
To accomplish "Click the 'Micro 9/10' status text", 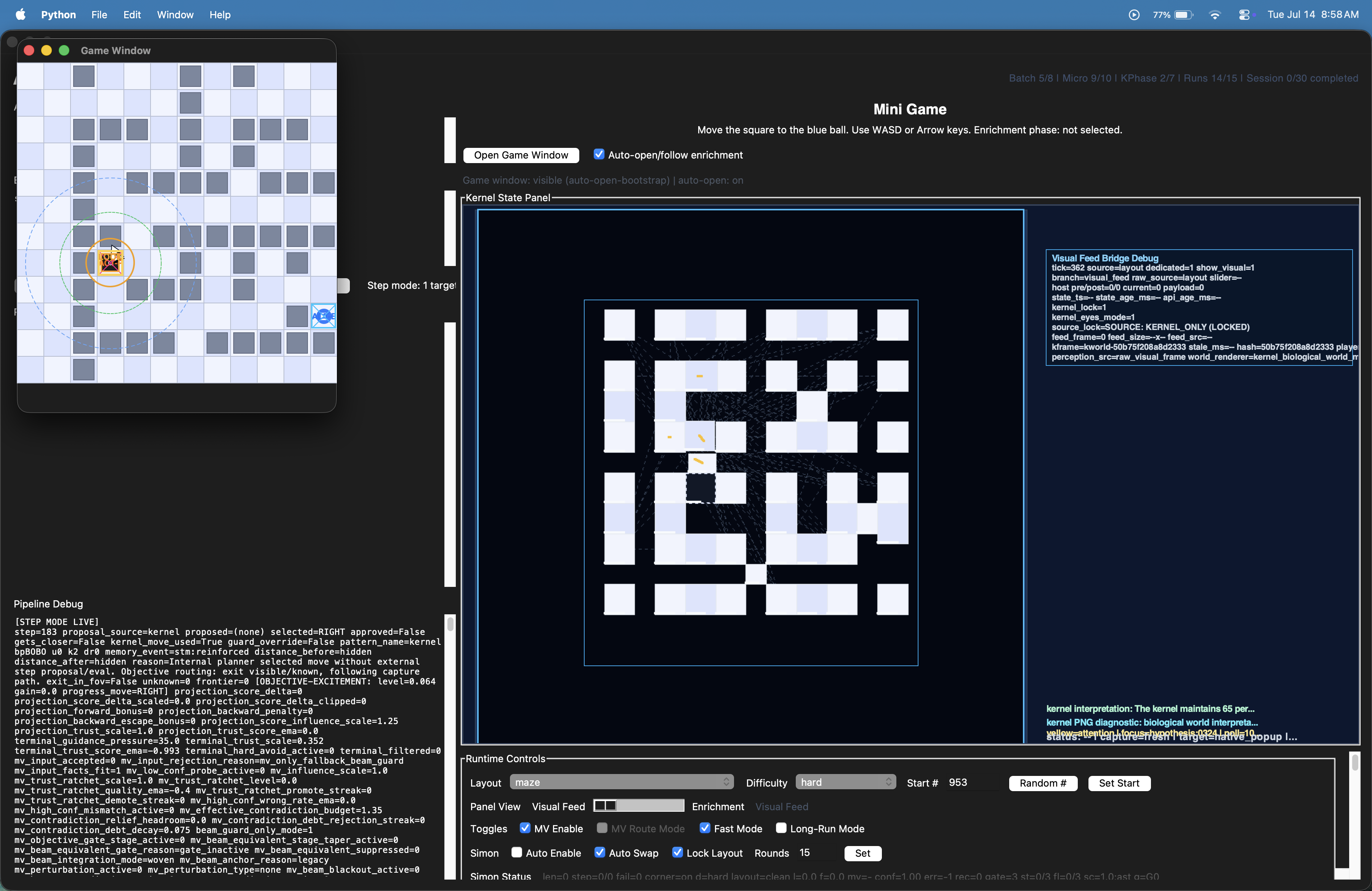I will pyautogui.click(x=1086, y=78).
